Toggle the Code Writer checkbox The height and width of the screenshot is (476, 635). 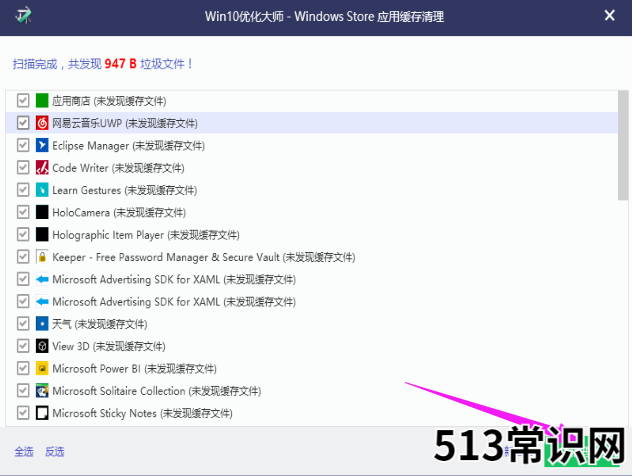click(x=23, y=167)
